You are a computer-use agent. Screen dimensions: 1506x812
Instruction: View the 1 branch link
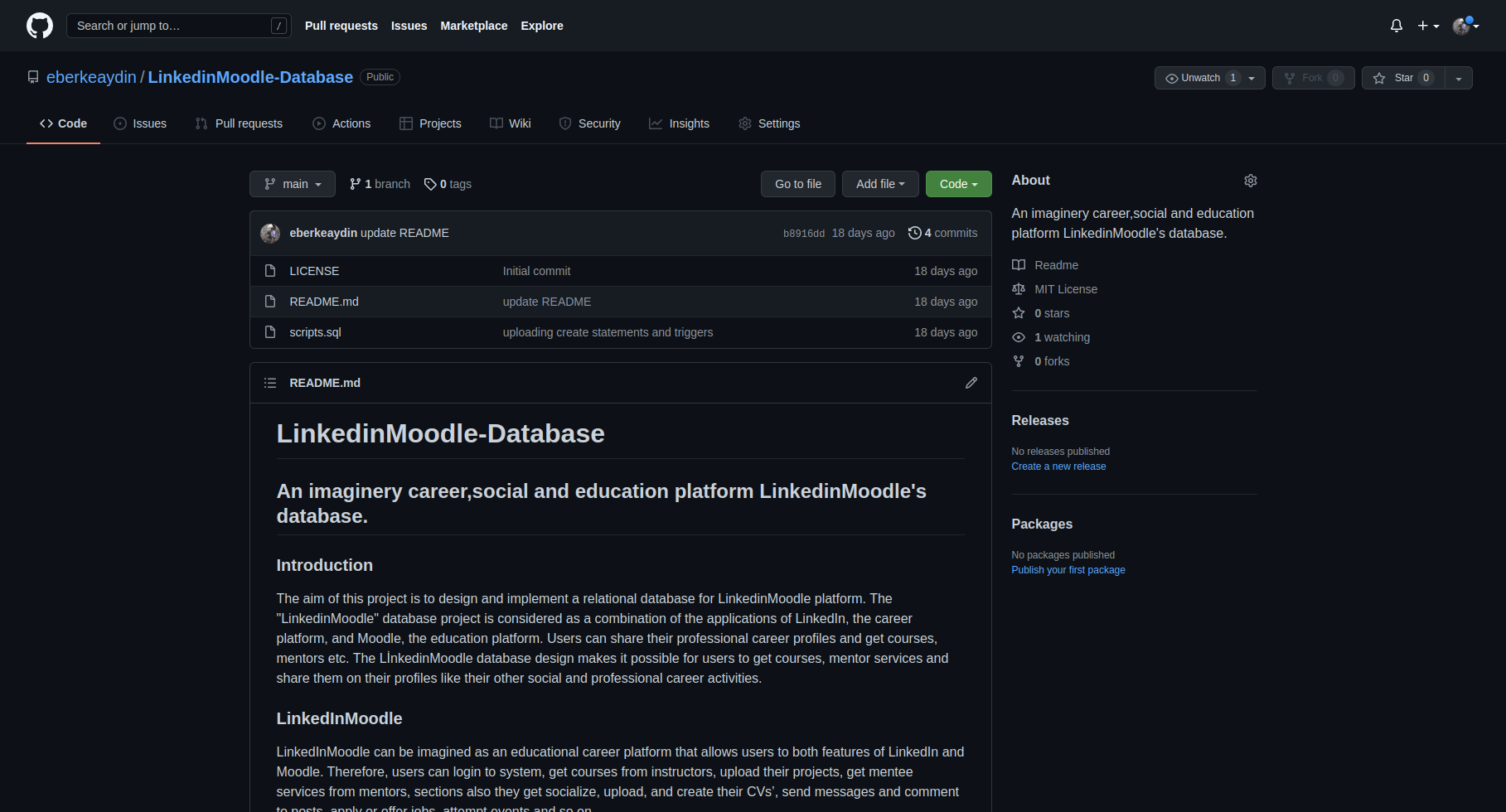pos(380,184)
